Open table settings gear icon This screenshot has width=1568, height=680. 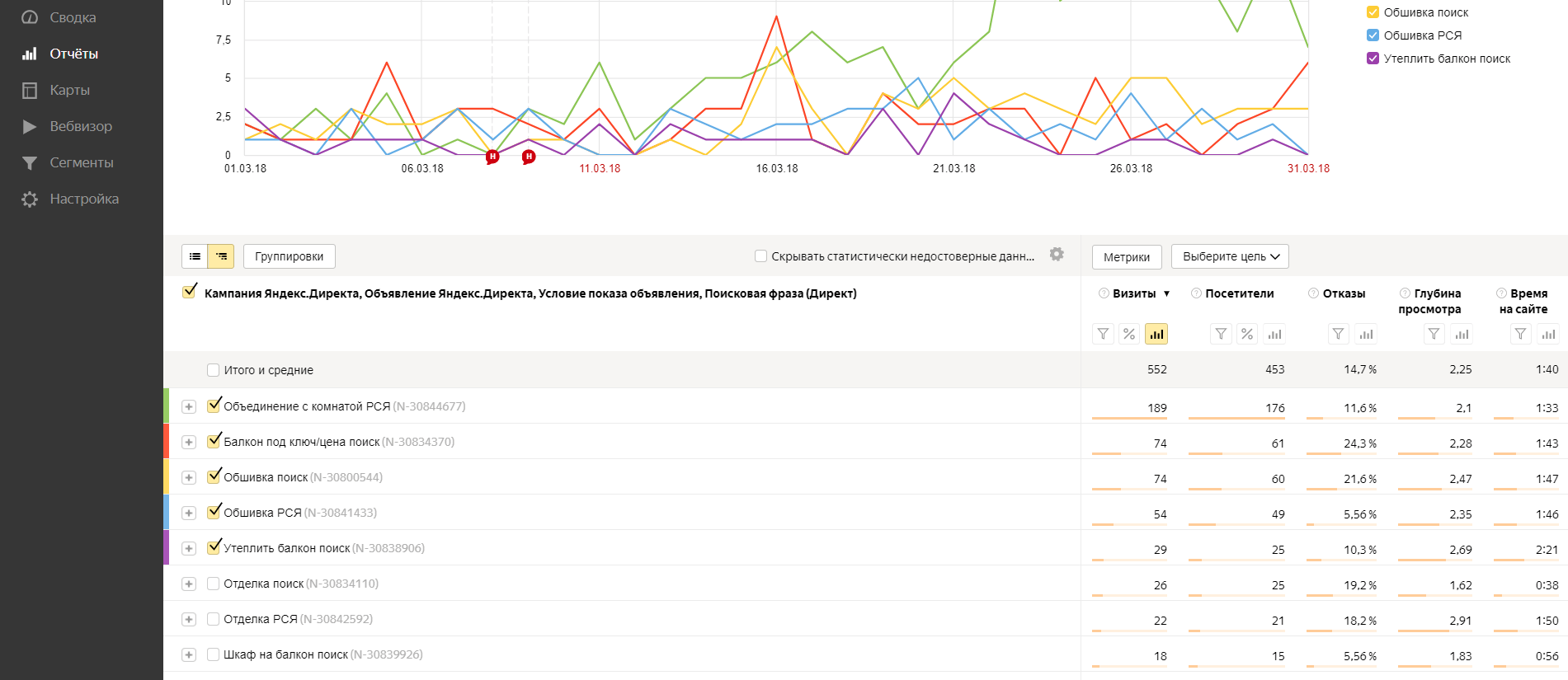pyautogui.click(x=1057, y=254)
